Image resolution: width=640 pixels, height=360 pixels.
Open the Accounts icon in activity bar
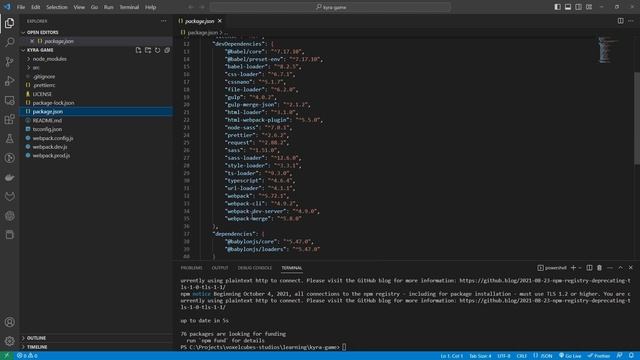9,322
